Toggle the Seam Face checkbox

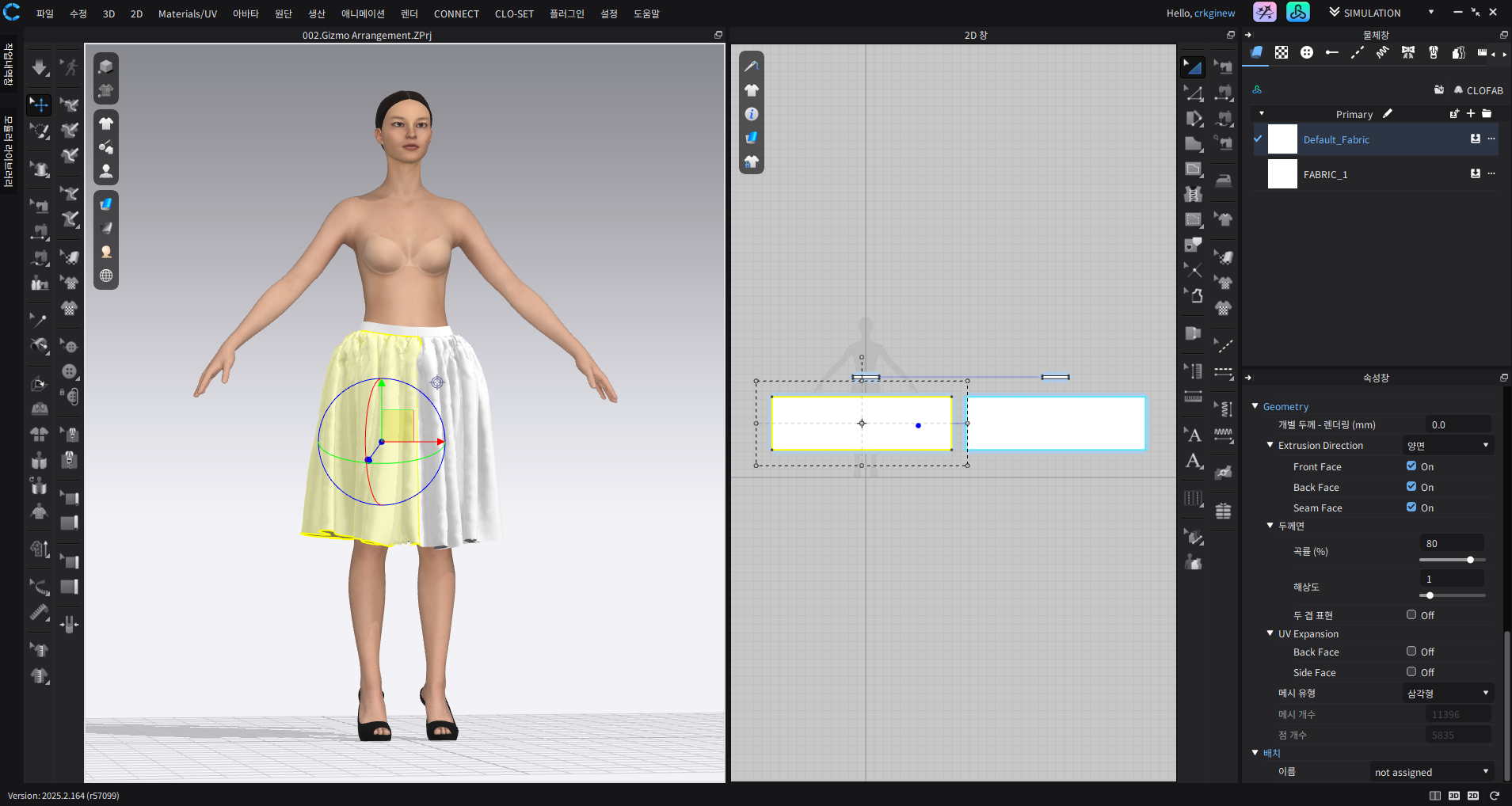pos(1411,508)
